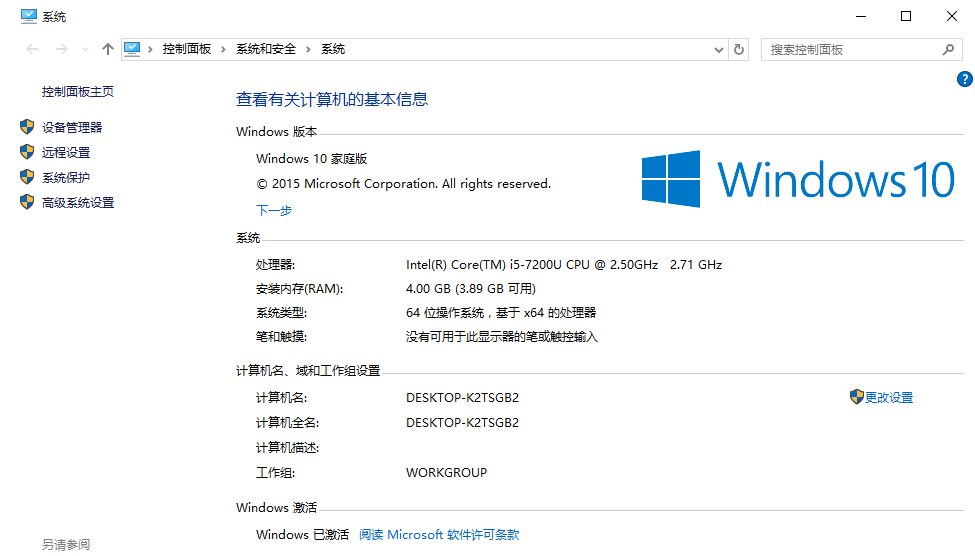975x556 pixels.
Task: Open 控制面板主页 link
Action: pyautogui.click(x=78, y=92)
